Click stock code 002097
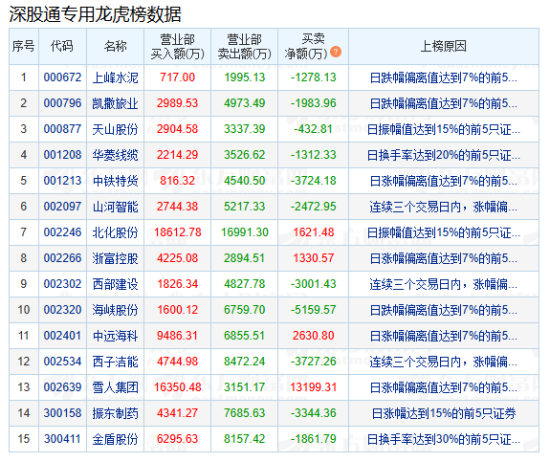Screen dimensions: 550x462 tap(62, 206)
